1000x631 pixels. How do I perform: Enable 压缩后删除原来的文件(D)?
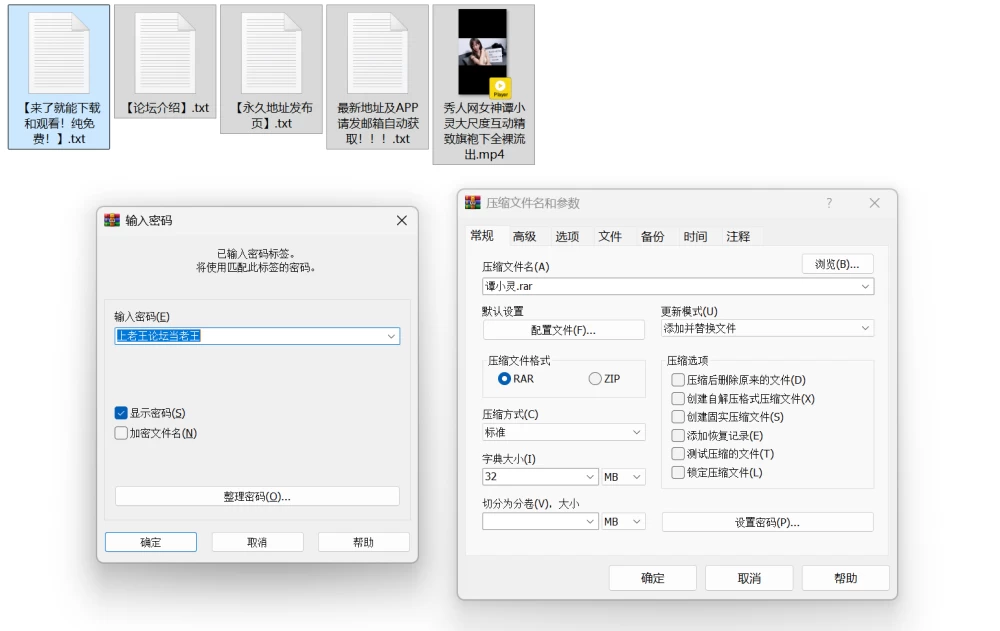[x=678, y=380]
